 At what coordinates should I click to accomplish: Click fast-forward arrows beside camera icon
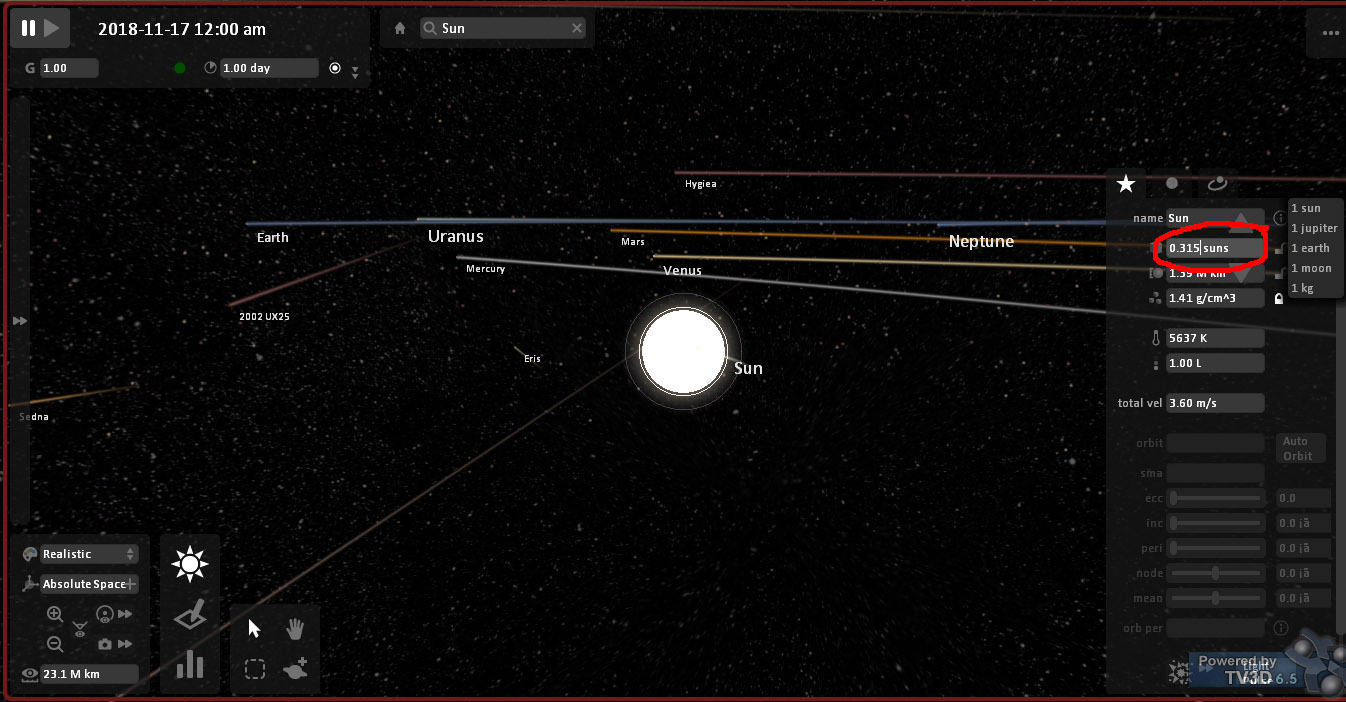point(125,645)
